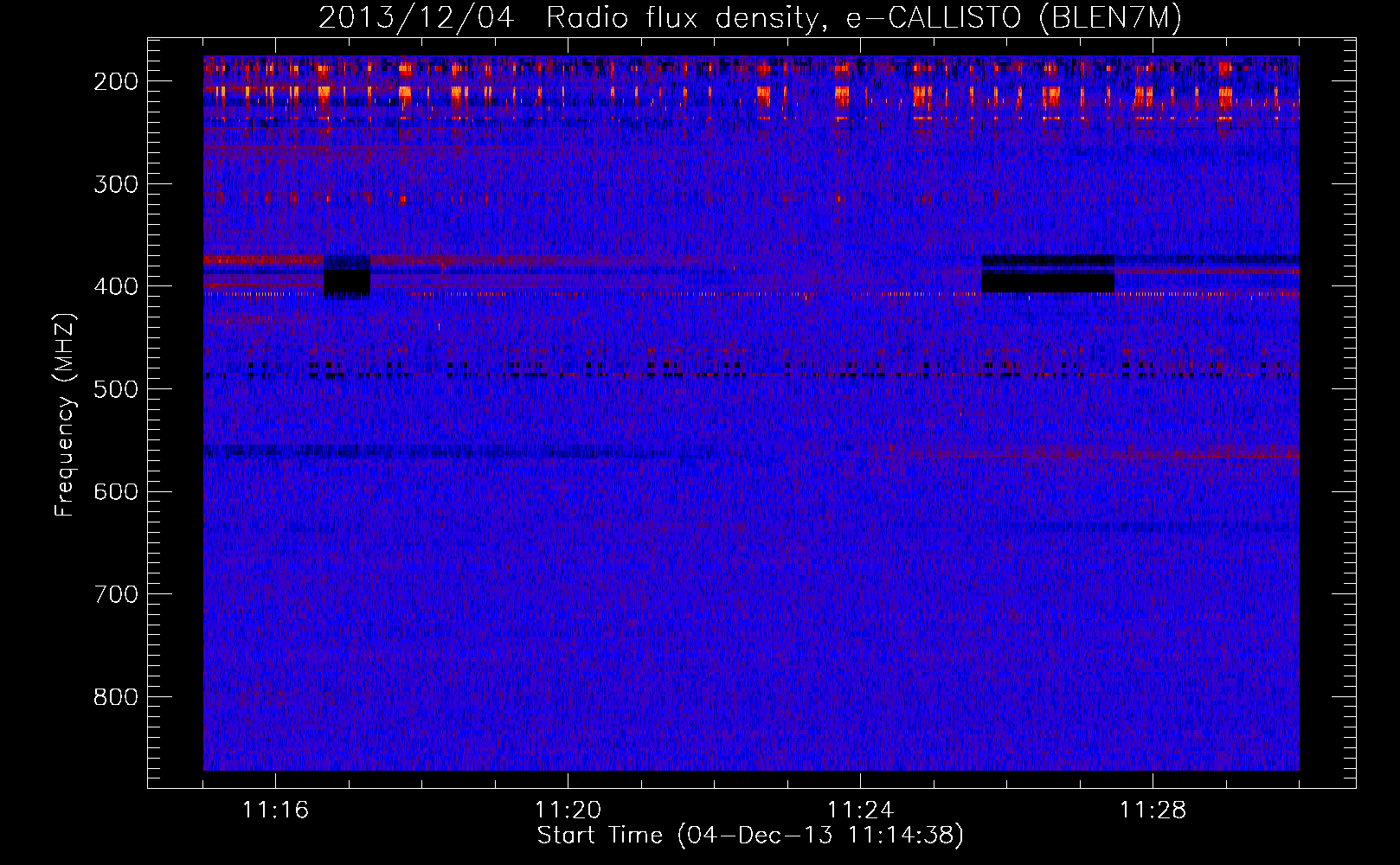
Task: Select the 800 frequency tick label
Action: point(115,697)
